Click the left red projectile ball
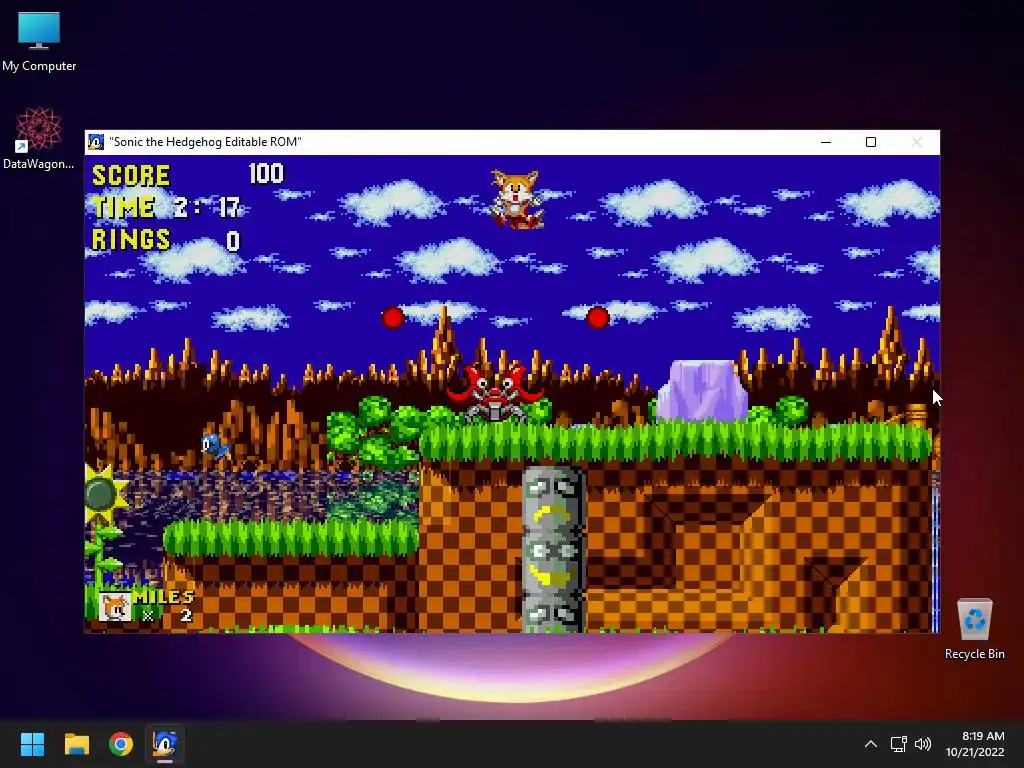 (x=392, y=318)
